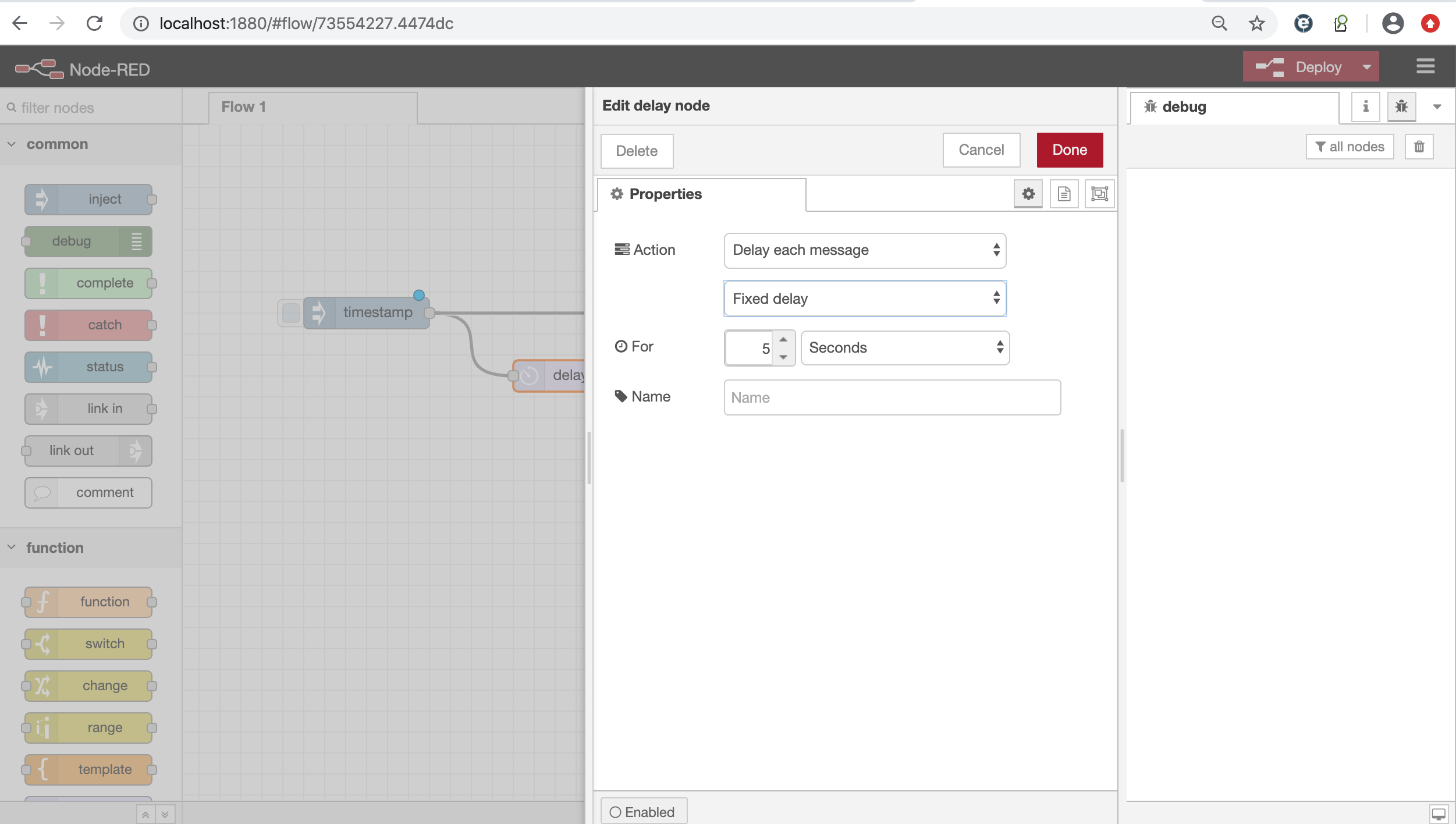The height and width of the screenshot is (824, 1456).
Task: Toggle the Enabled node state
Action: [643, 812]
